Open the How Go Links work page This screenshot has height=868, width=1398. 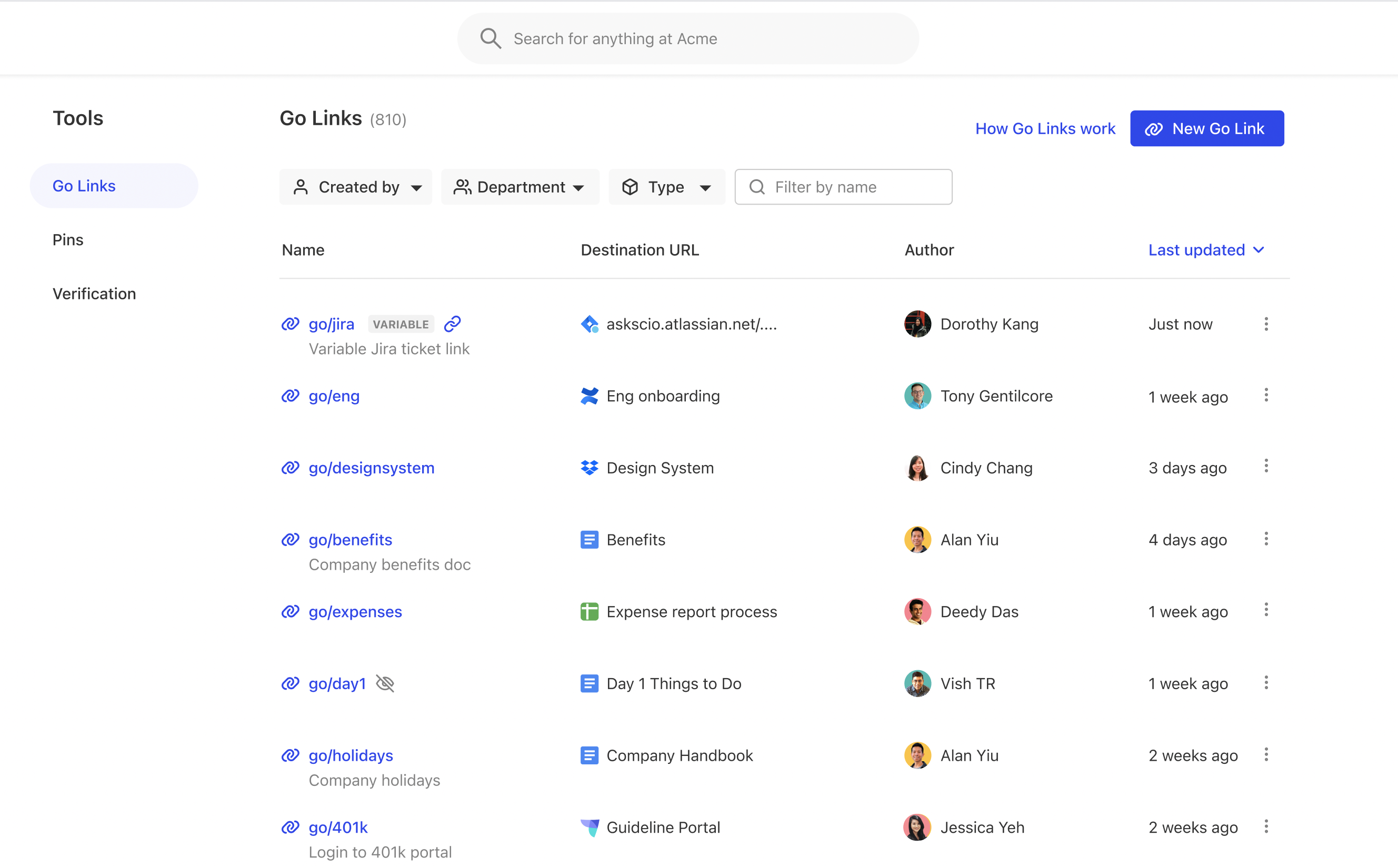click(1045, 128)
